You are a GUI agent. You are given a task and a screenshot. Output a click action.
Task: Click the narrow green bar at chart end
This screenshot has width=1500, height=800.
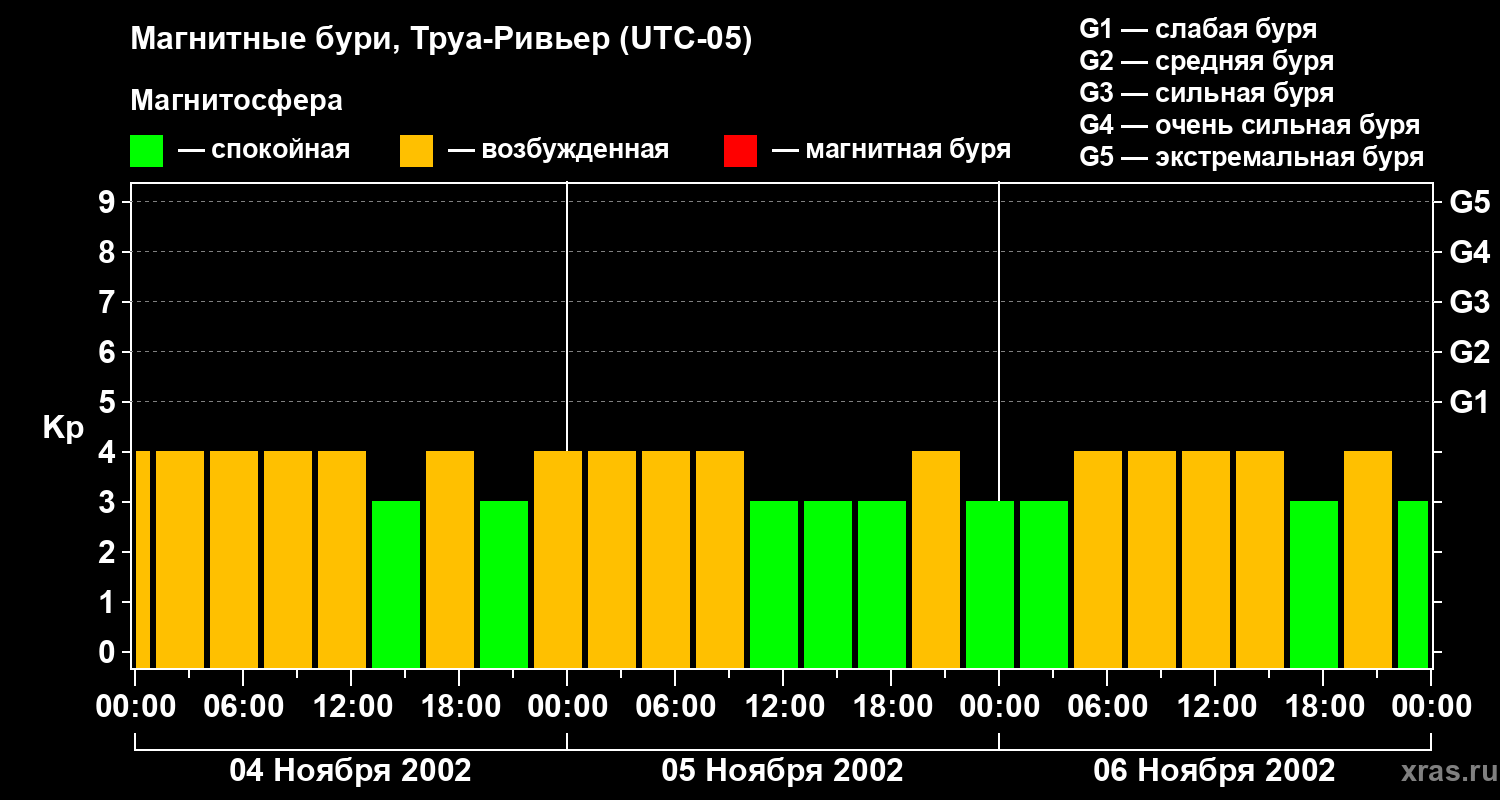[x=1413, y=584]
